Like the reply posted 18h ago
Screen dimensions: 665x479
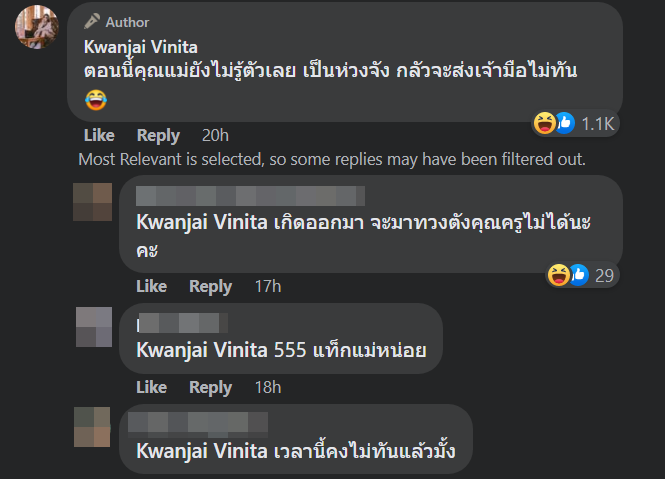pos(151,387)
